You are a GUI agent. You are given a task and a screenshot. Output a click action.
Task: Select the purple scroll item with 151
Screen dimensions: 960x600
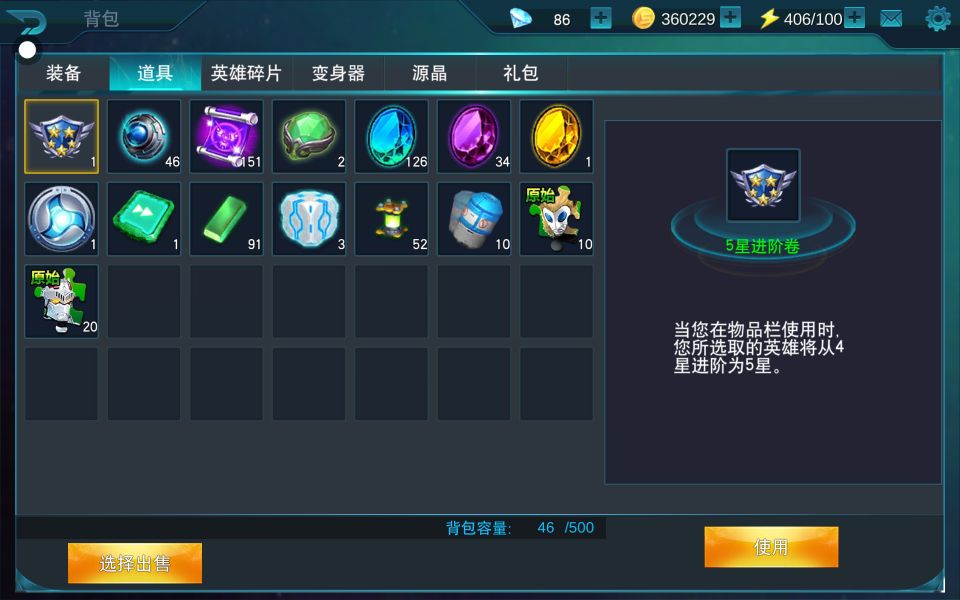[227, 137]
